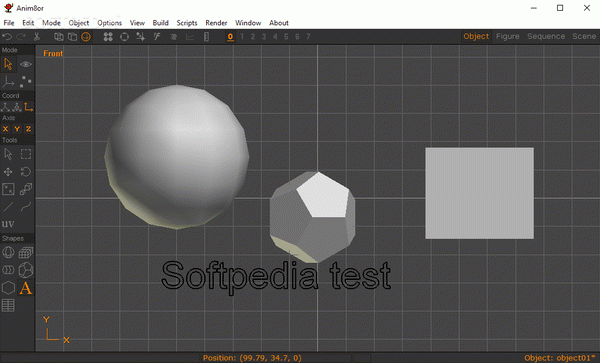Open the File menu
Screen dimensions: 600x363
click(9, 23)
